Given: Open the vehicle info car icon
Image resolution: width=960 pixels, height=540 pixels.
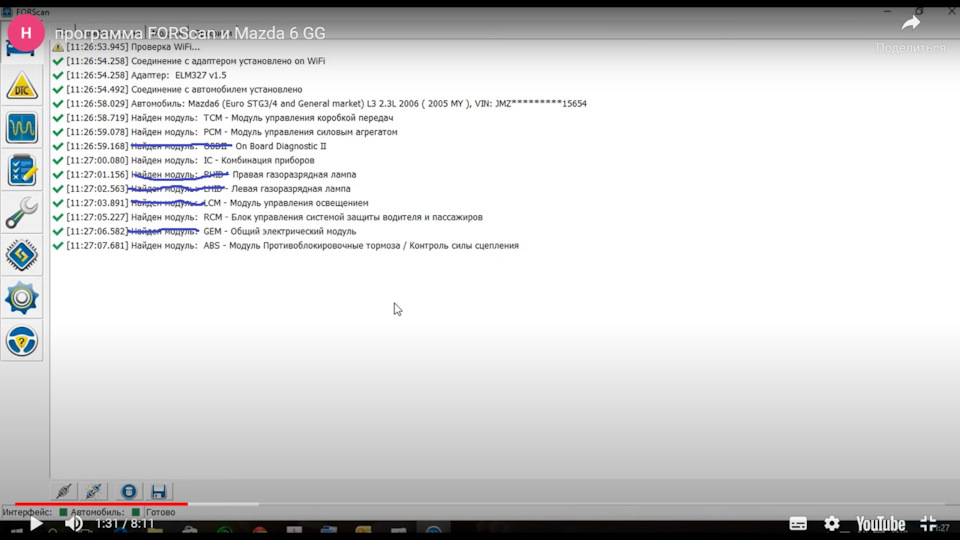Looking at the screenshot, I should click(x=20, y=49).
